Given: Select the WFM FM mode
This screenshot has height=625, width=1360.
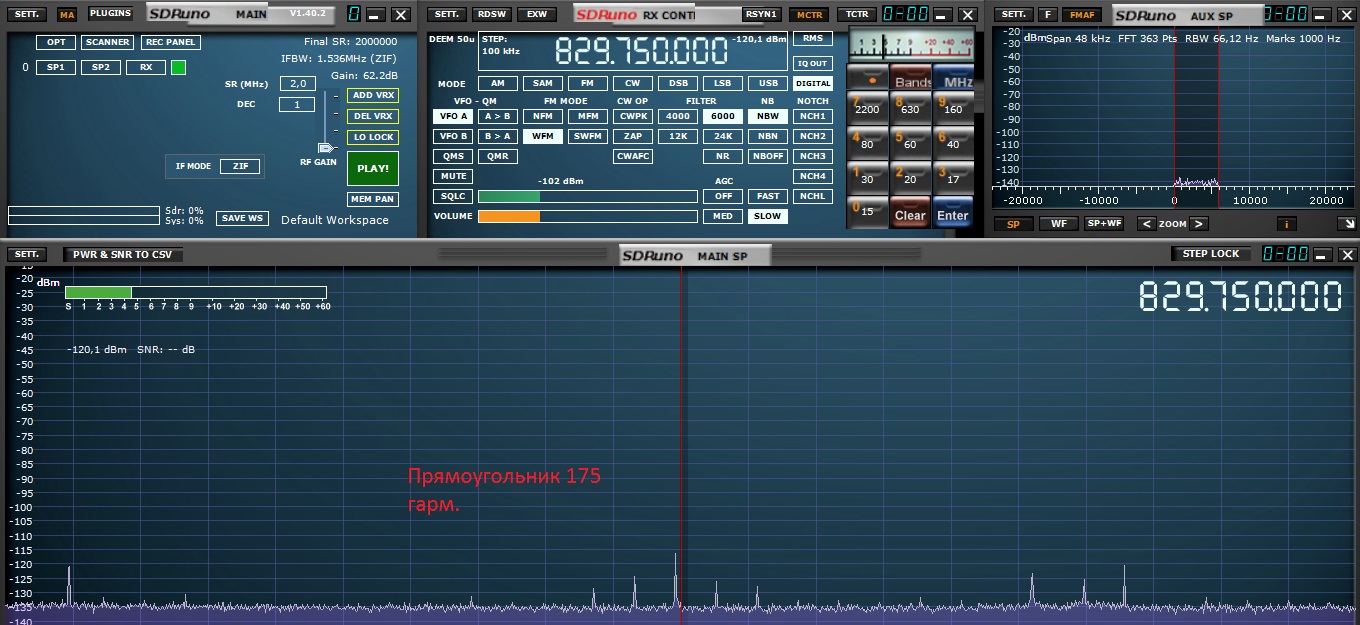Looking at the screenshot, I should tap(542, 136).
